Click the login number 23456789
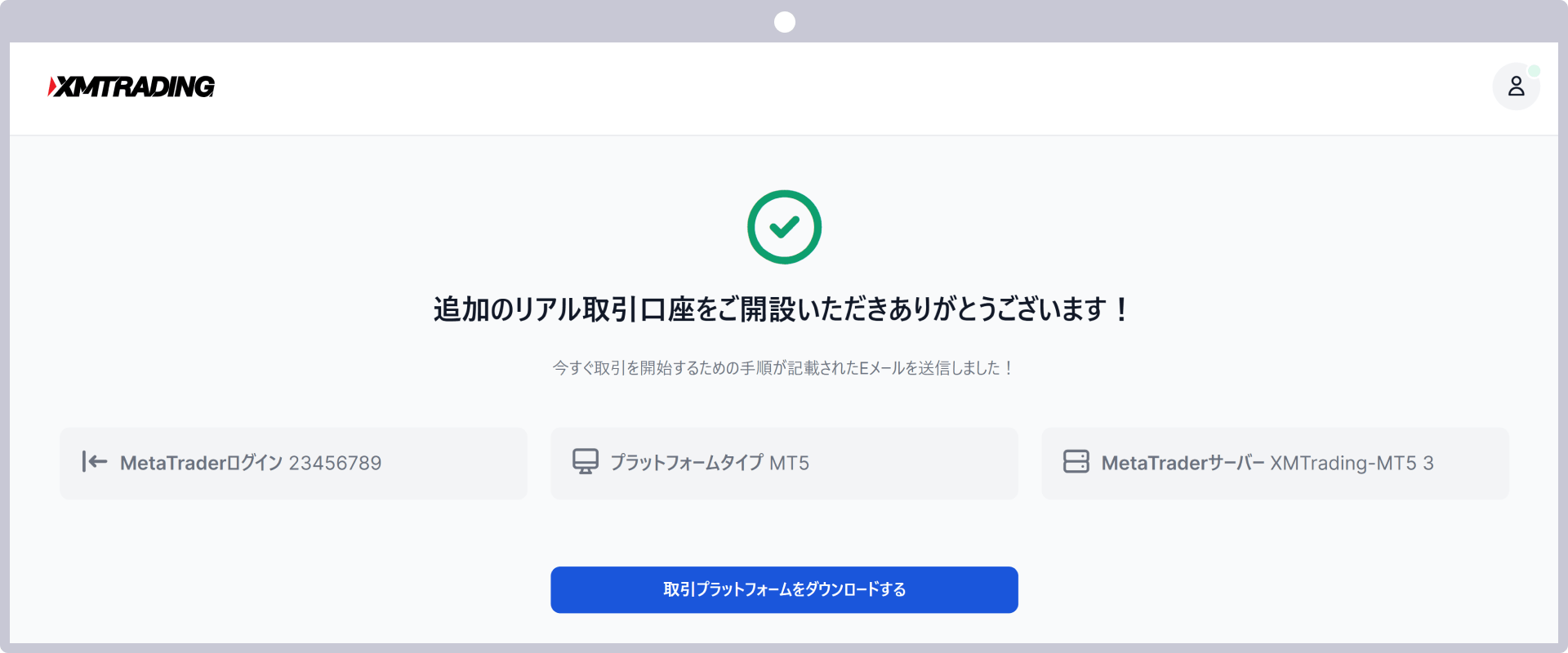Viewport: 1568px width, 653px height. coord(336,463)
